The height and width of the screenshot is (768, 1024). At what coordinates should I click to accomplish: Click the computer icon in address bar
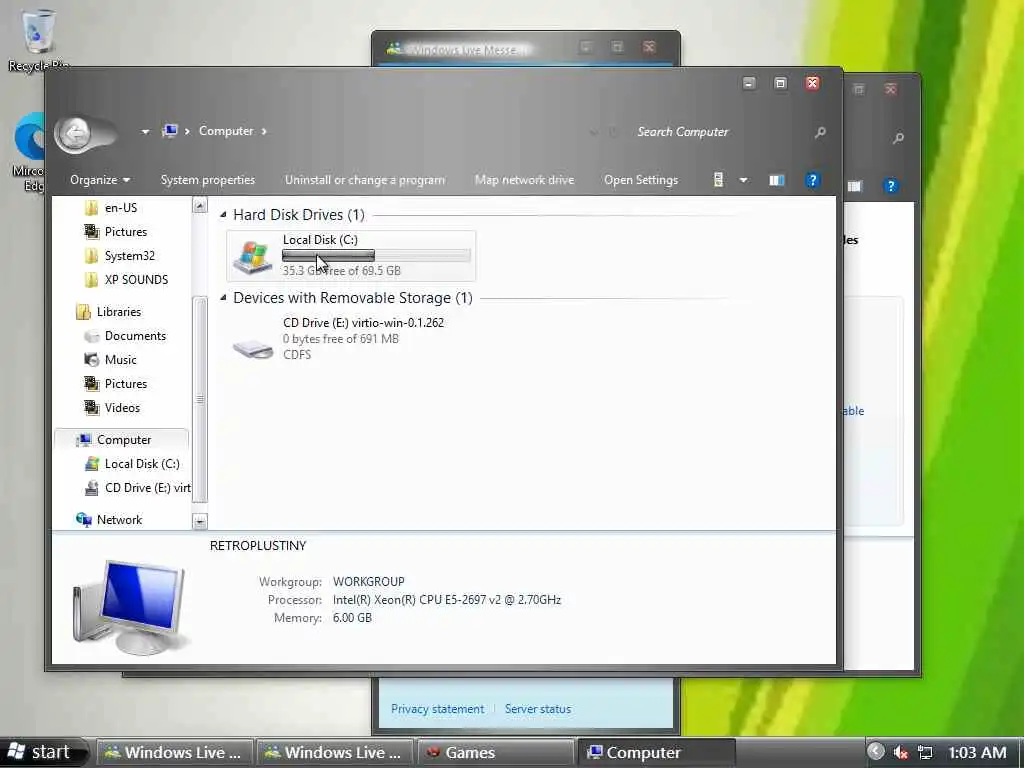click(170, 131)
